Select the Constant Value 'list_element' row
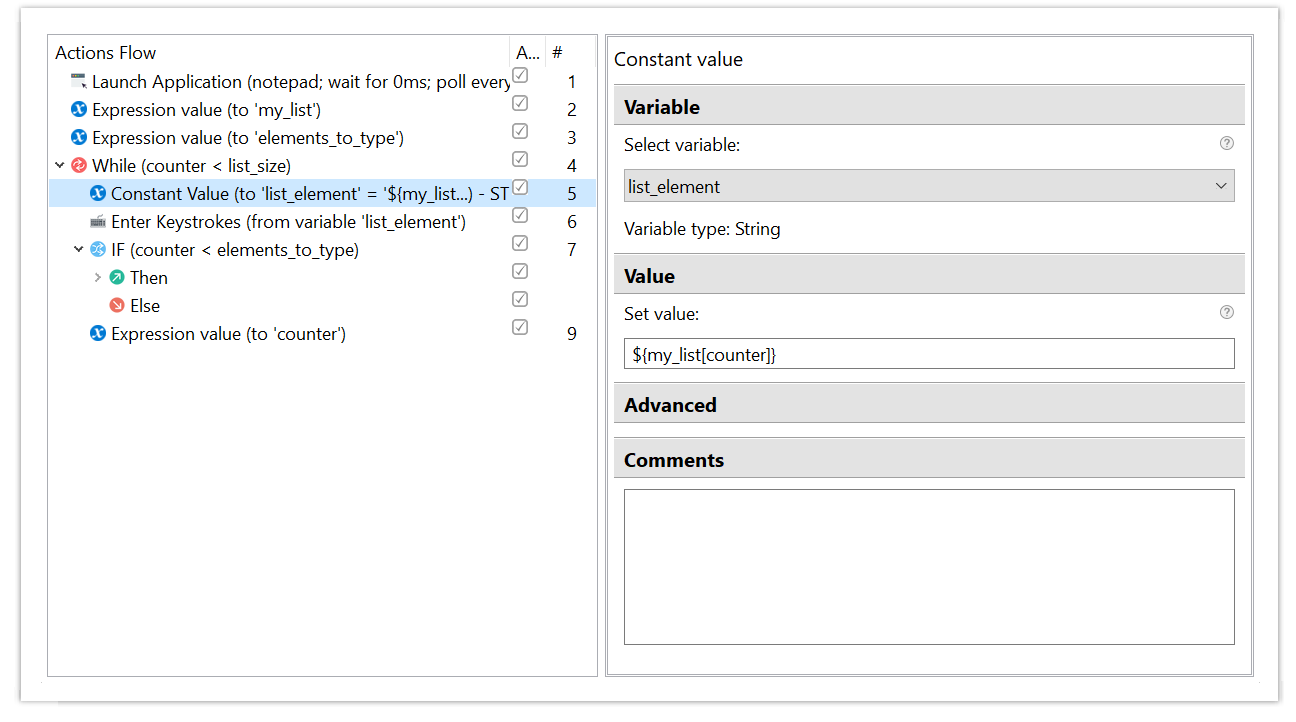Screen dimensions: 1296x722 (322, 193)
